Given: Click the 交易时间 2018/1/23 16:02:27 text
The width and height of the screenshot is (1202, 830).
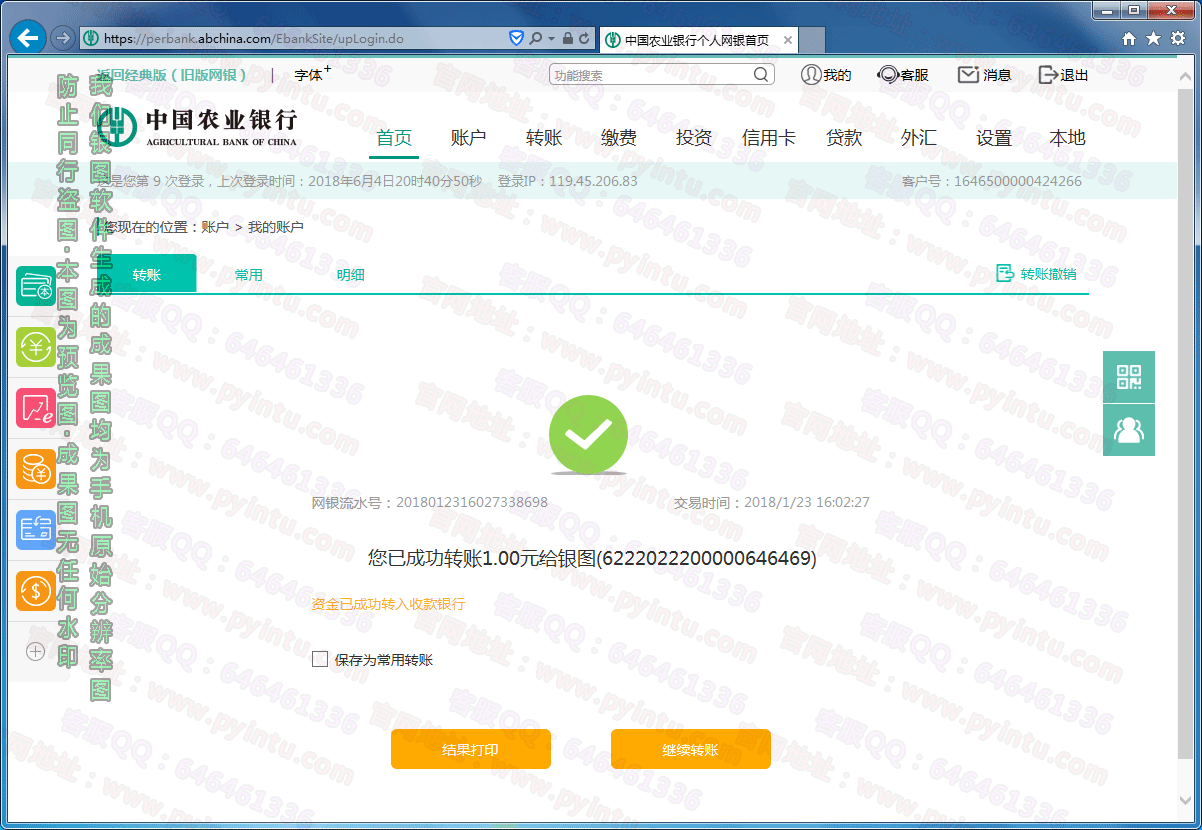Looking at the screenshot, I should click(x=772, y=502).
